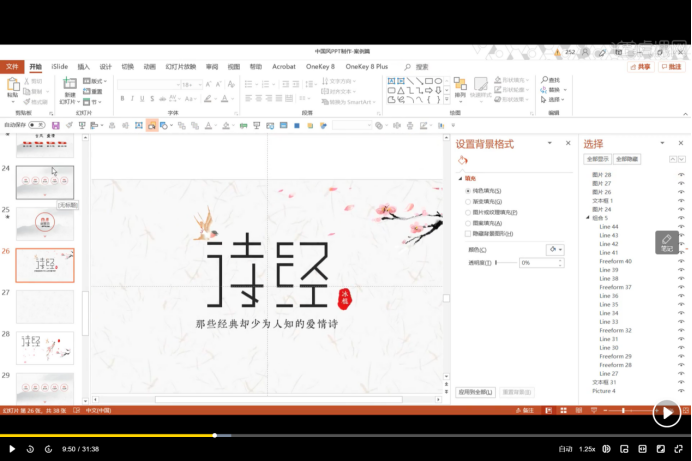
Task: Select the solid fill radio button
Action: 468,191
